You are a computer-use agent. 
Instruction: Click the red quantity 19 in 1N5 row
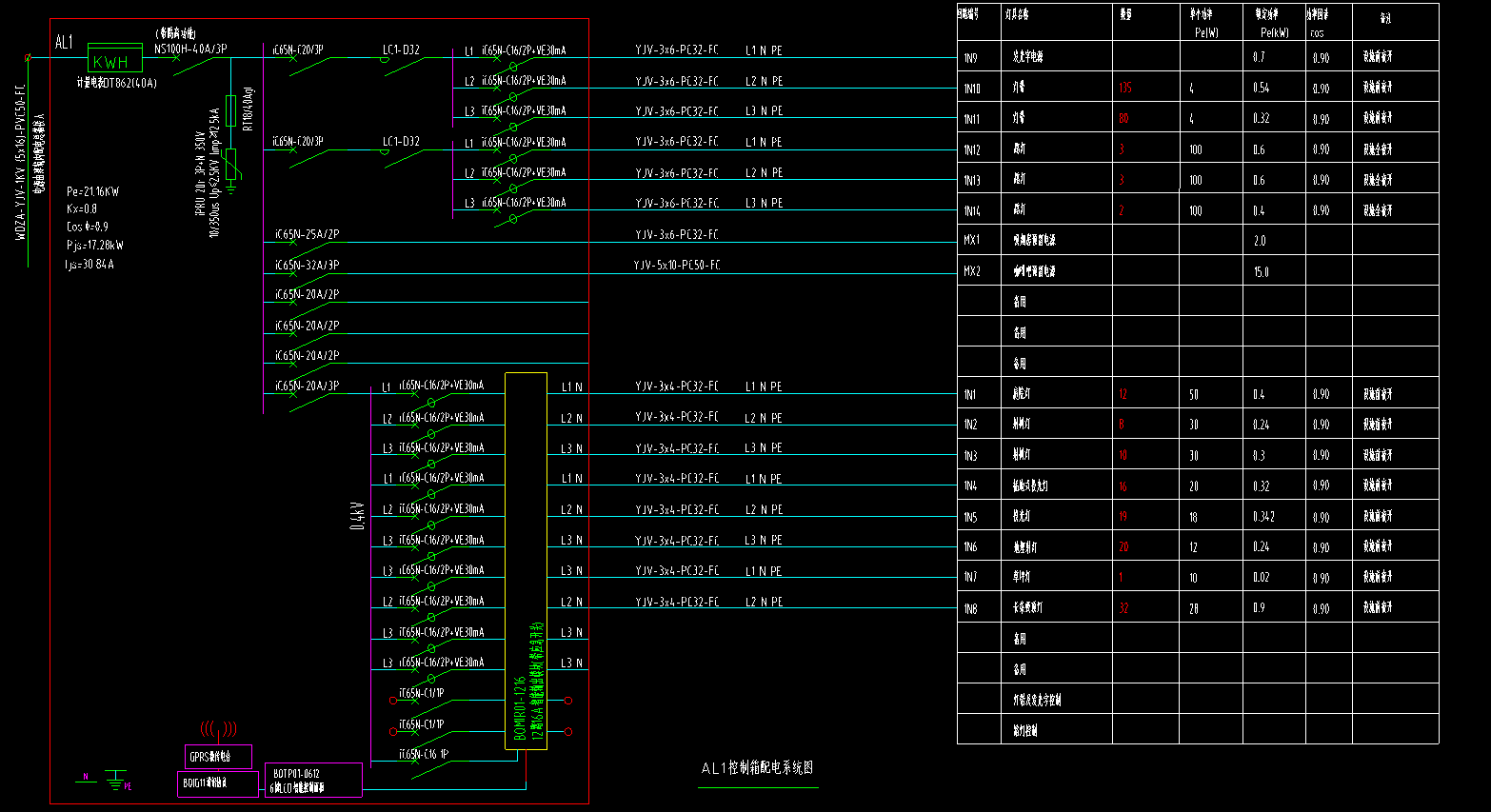click(x=1123, y=516)
